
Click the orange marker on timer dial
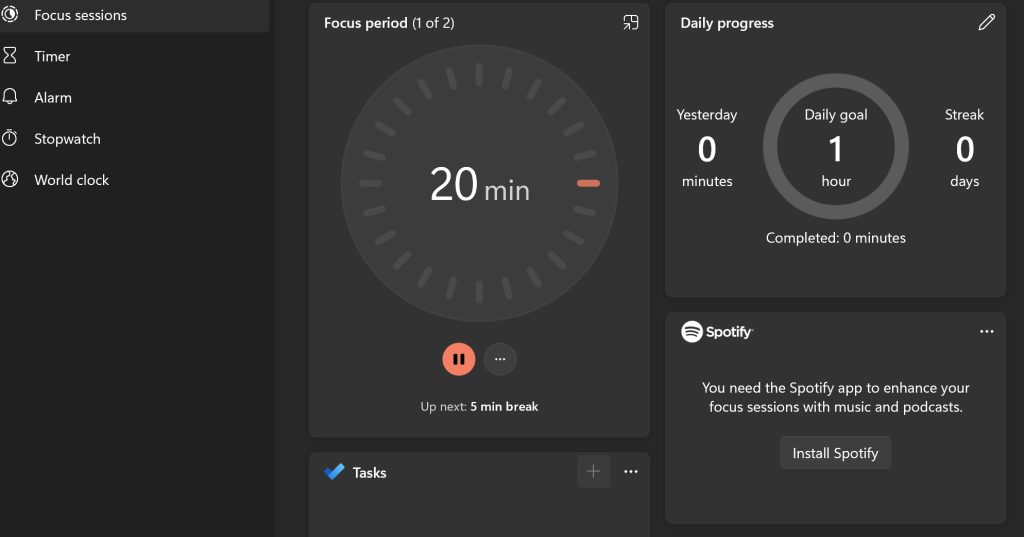point(588,183)
